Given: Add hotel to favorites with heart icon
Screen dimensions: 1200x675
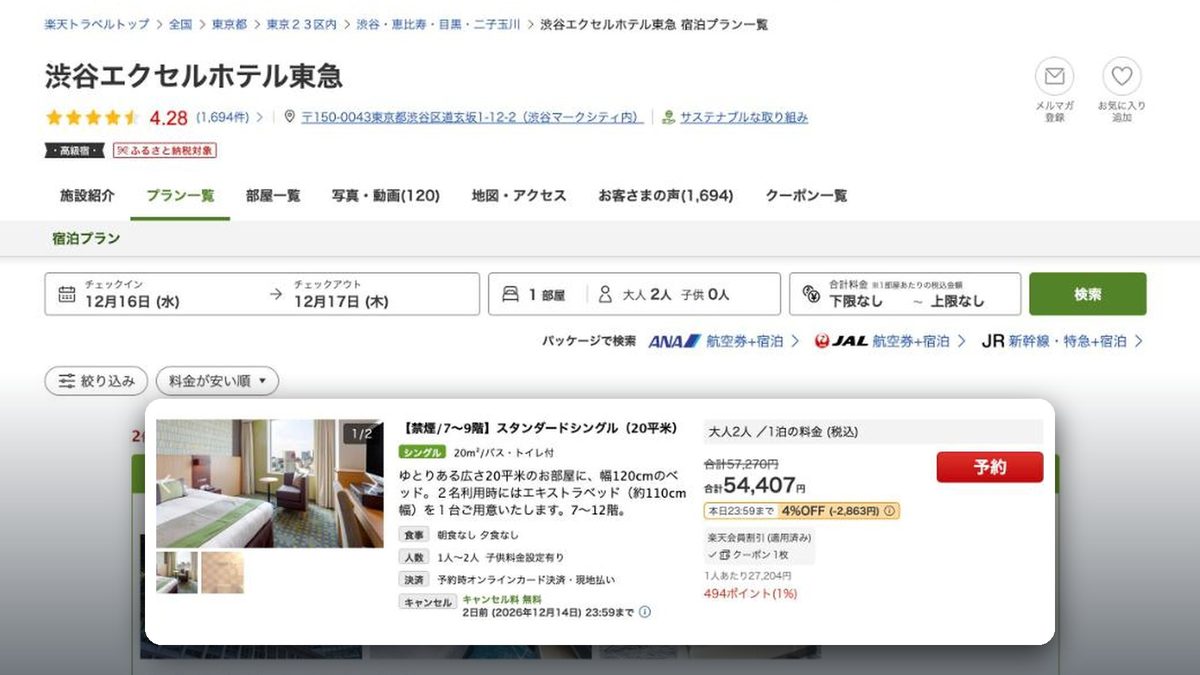Looking at the screenshot, I should pyautogui.click(x=1122, y=77).
